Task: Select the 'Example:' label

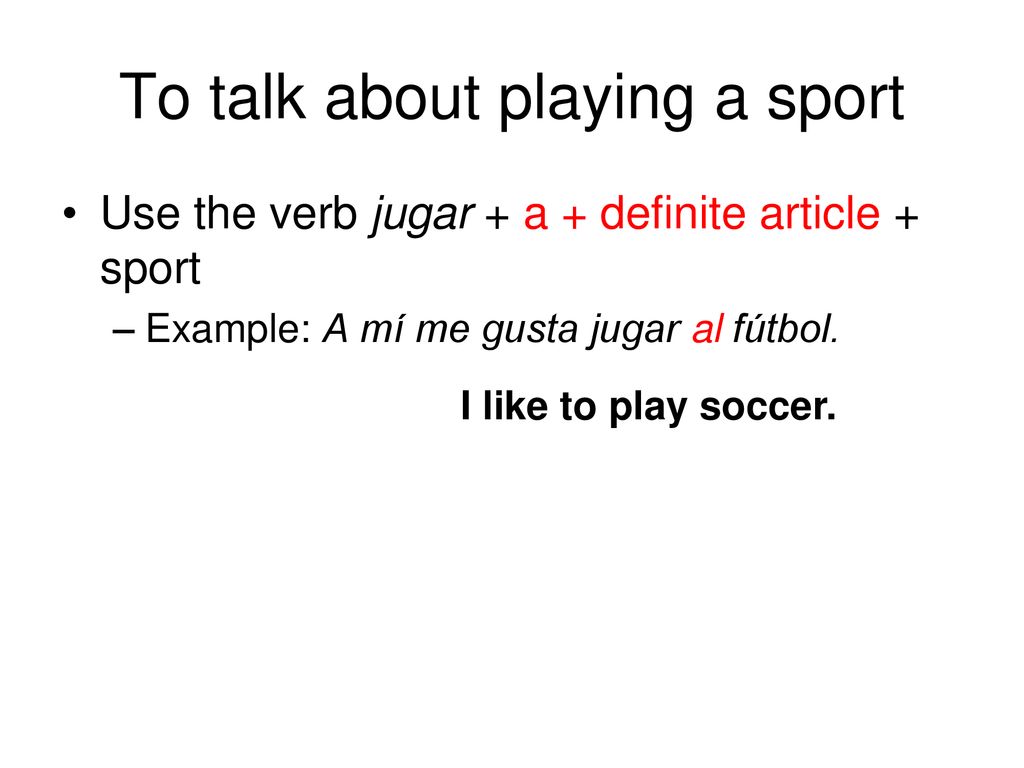Action: coord(229,330)
